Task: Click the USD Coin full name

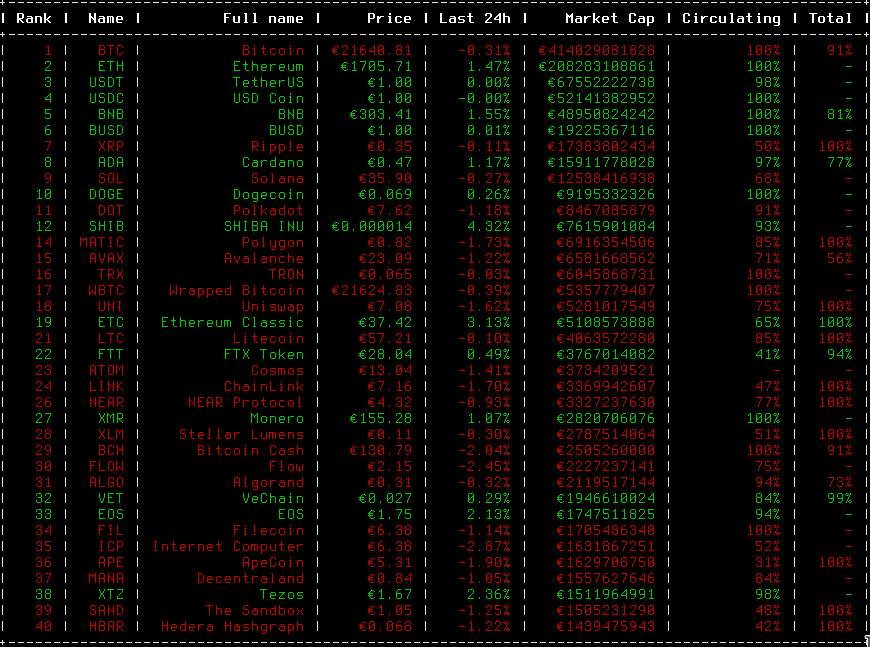Action: click(x=268, y=99)
